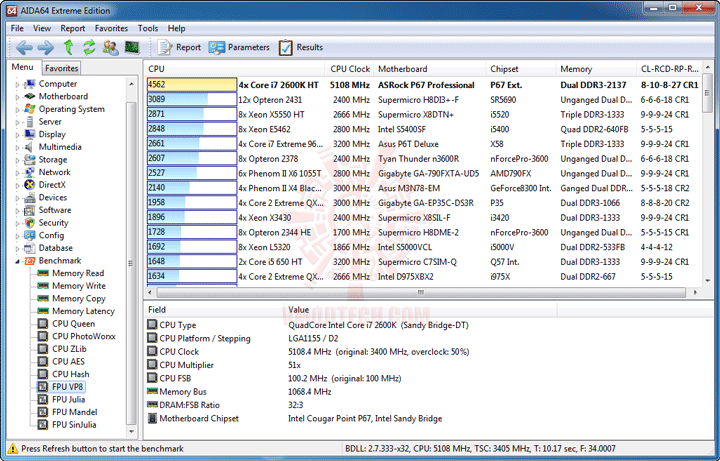Open the Memory Write benchmark

click(72, 286)
